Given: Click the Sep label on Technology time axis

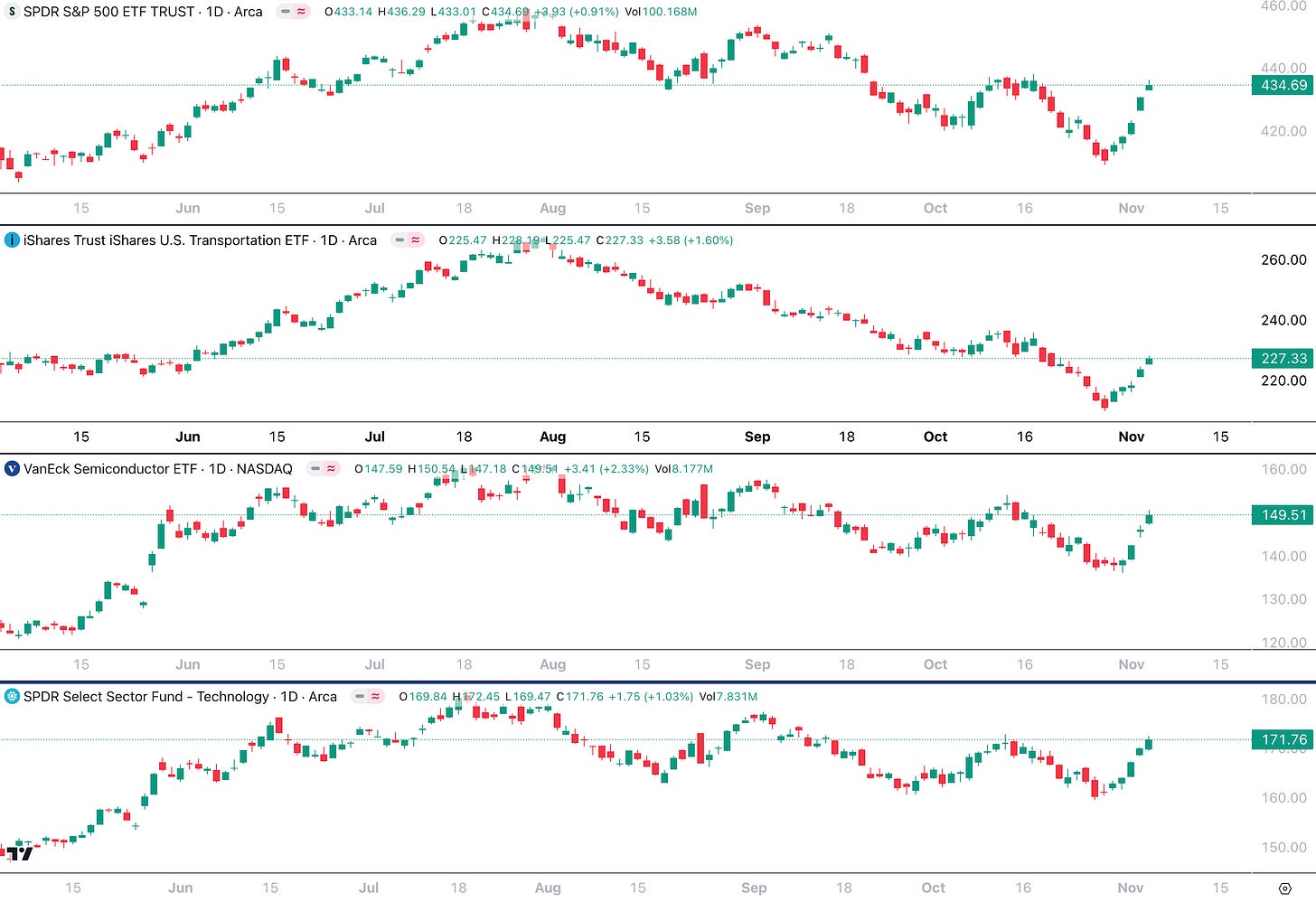Looking at the screenshot, I should [x=754, y=888].
